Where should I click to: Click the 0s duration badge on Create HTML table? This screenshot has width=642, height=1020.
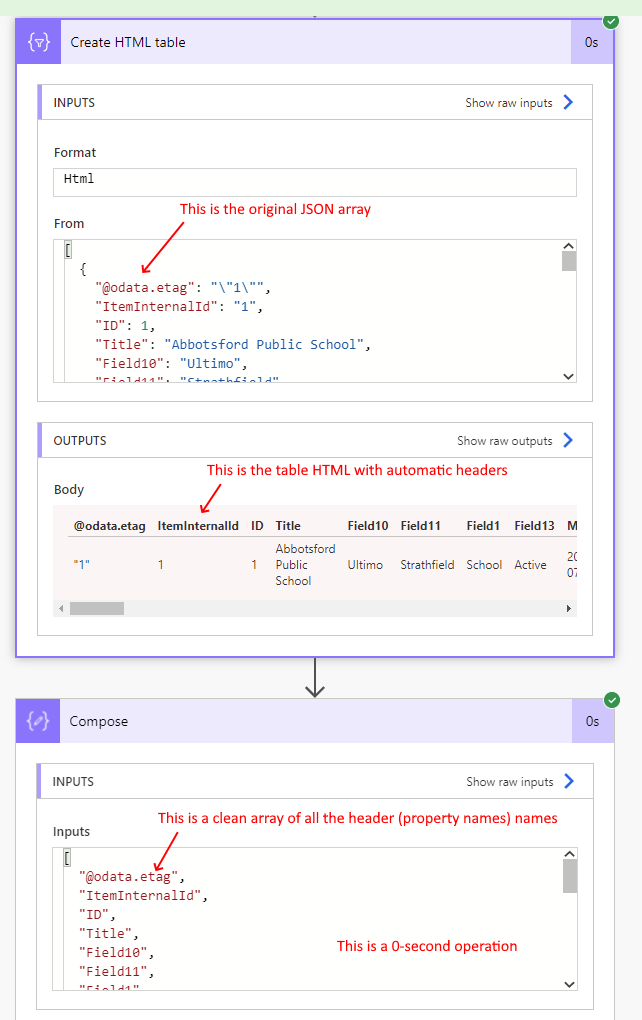[x=591, y=42]
